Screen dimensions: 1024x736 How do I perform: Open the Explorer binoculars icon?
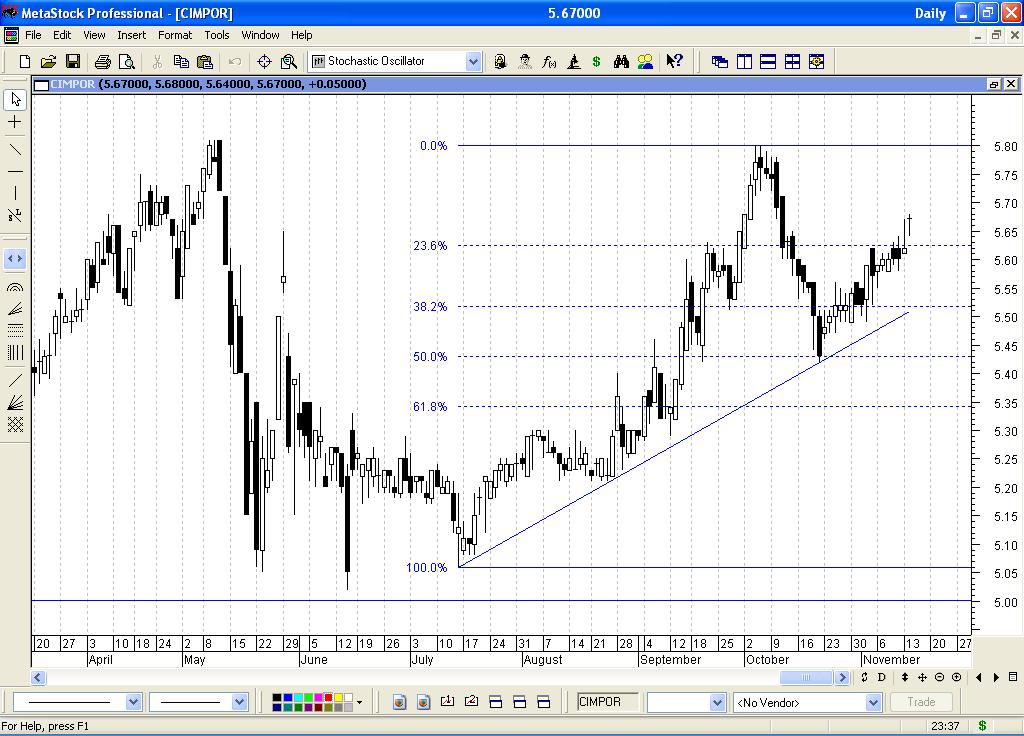[x=621, y=61]
